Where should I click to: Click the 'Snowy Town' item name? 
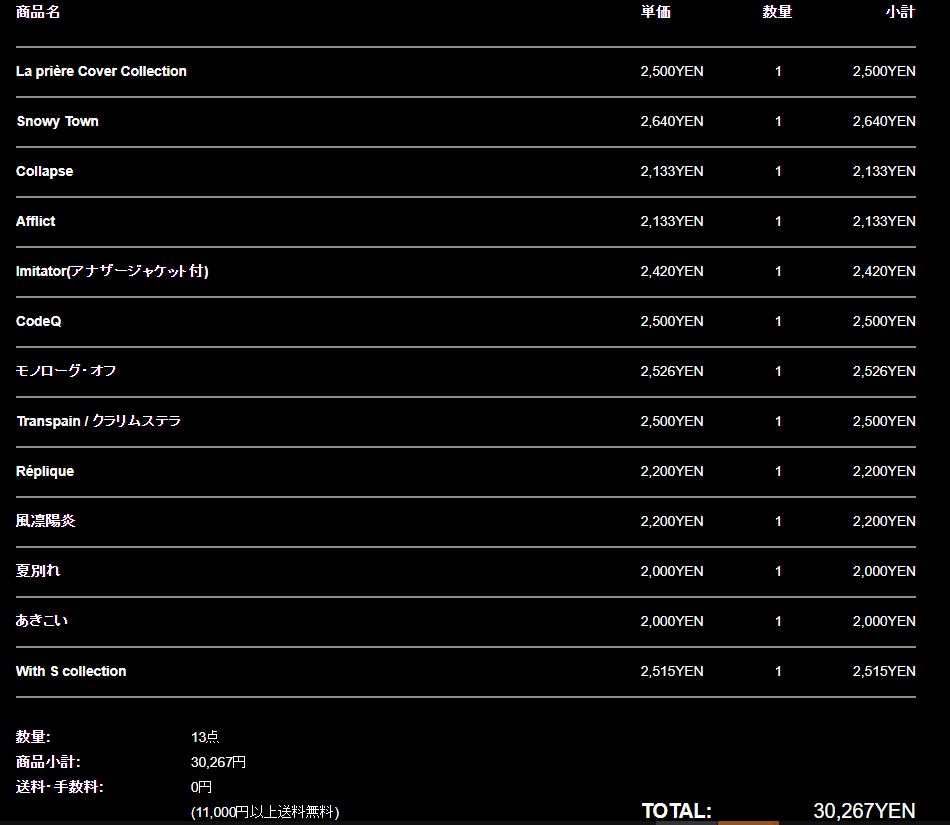pyautogui.click(x=58, y=121)
